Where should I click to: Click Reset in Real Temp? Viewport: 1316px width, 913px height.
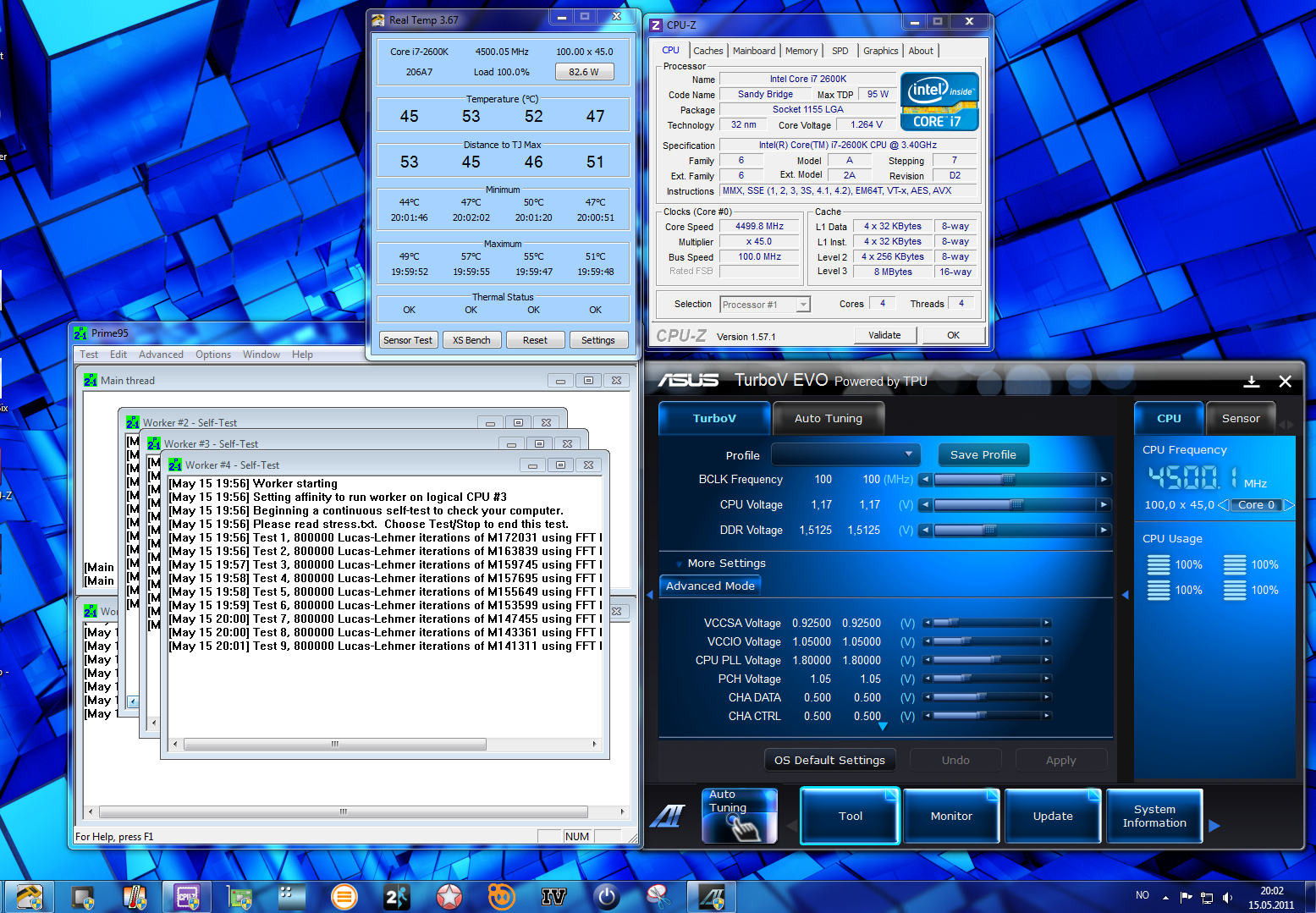coord(535,340)
